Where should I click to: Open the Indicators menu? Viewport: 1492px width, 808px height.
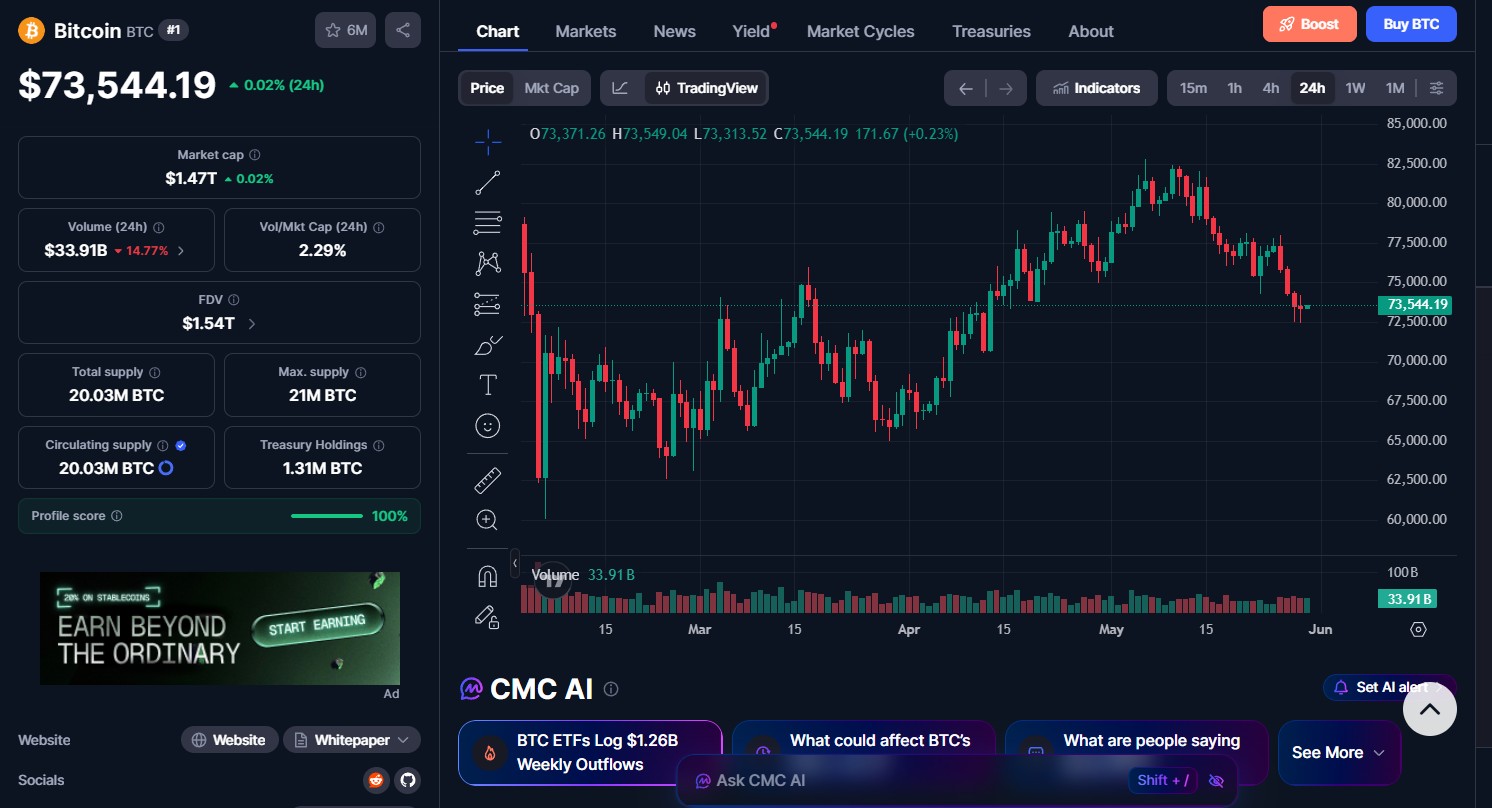pos(1097,88)
